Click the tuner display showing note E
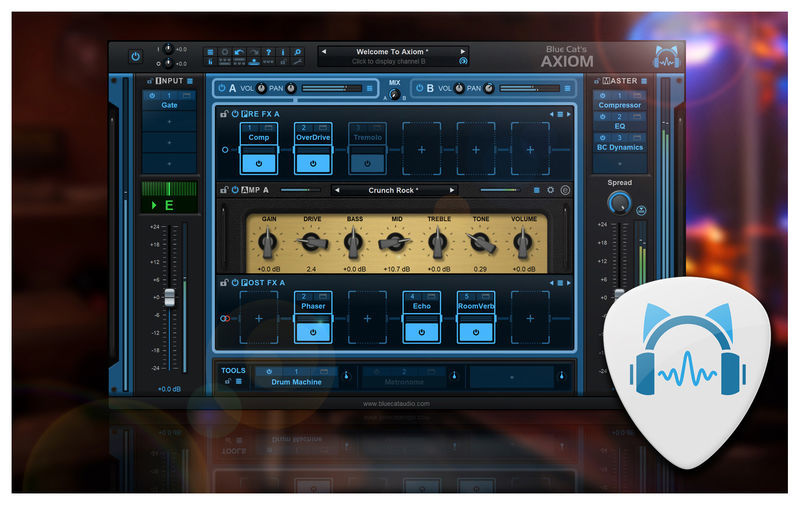The height and width of the screenshot is (506, 800). coord(169,197)
